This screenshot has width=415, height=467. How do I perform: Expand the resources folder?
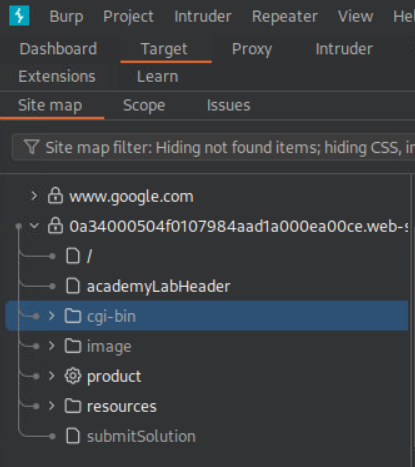click(x=51, y=406)
